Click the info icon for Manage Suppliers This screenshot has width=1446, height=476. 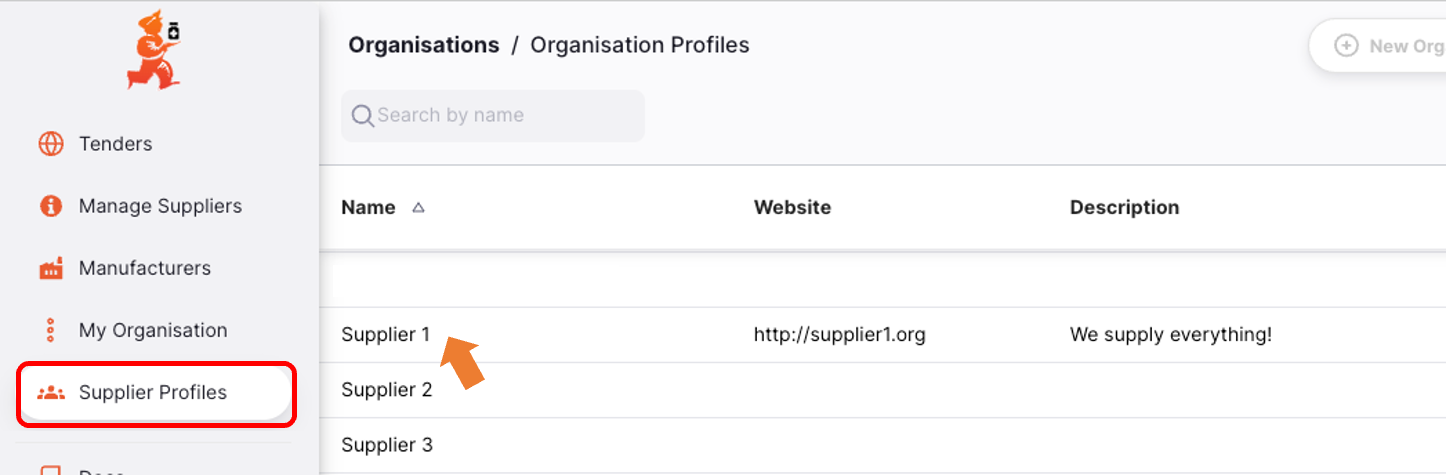[x=51, y=206]
